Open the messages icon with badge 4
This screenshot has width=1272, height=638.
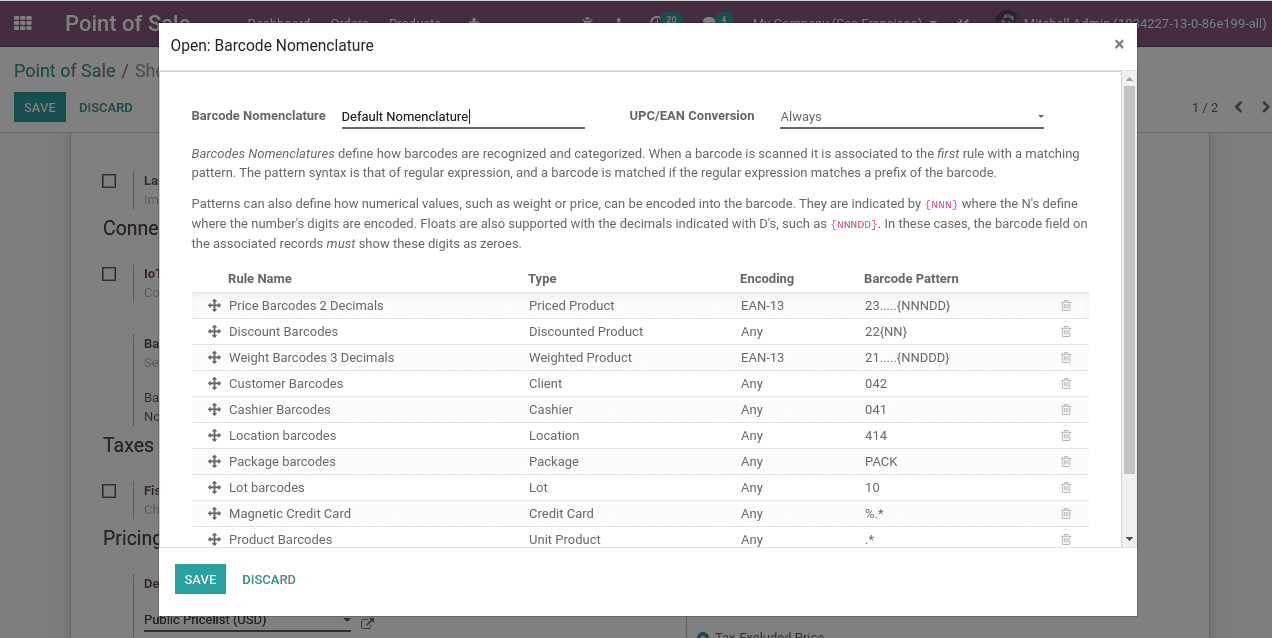(x=714, y=22)
